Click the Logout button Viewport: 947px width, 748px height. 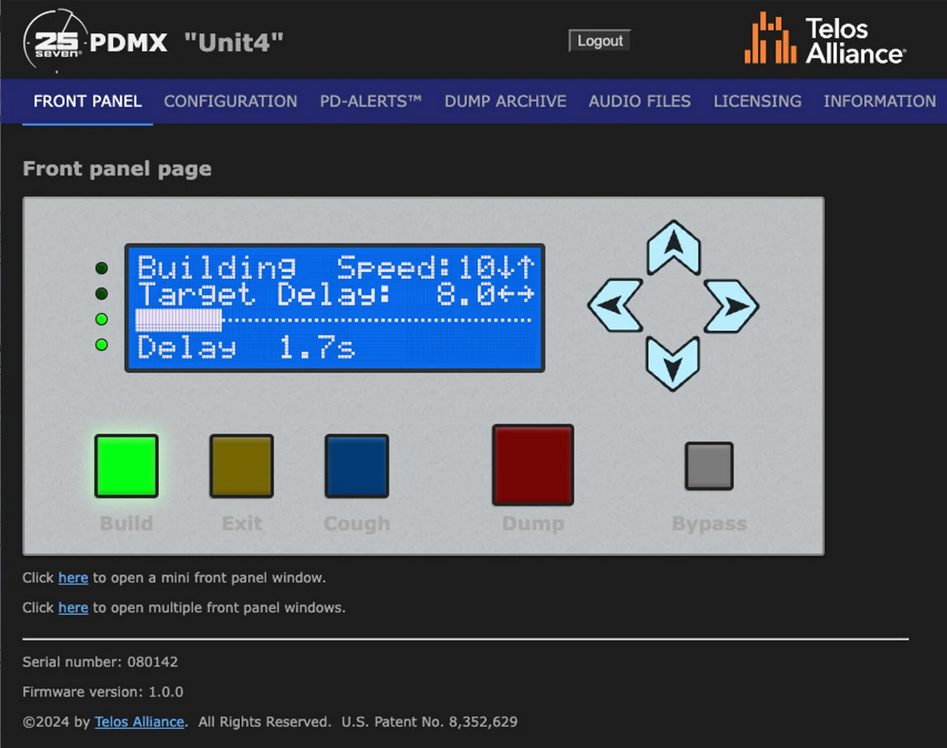(x=600, y=40)
